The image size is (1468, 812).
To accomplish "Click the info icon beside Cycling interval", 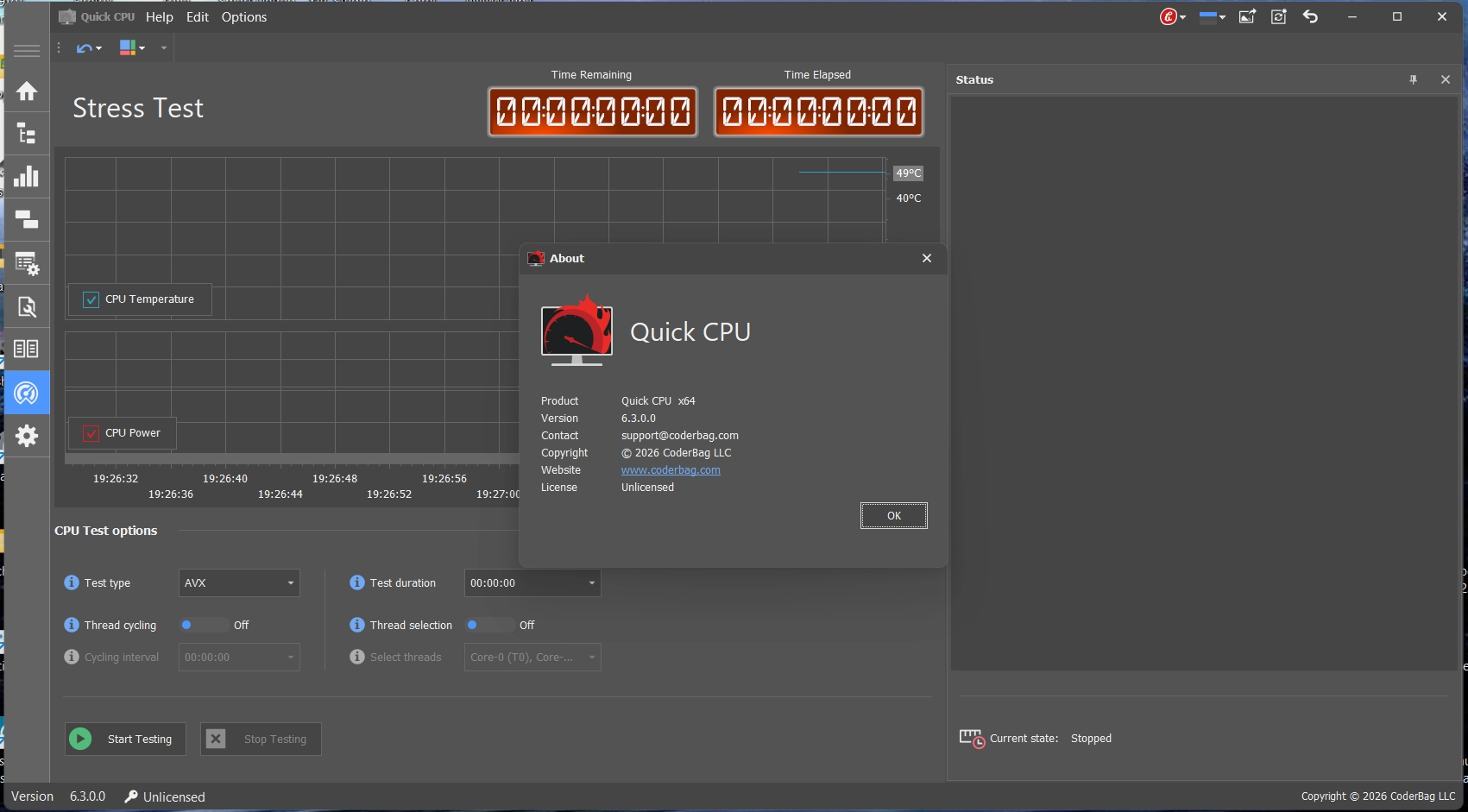I will pos(72,657).
